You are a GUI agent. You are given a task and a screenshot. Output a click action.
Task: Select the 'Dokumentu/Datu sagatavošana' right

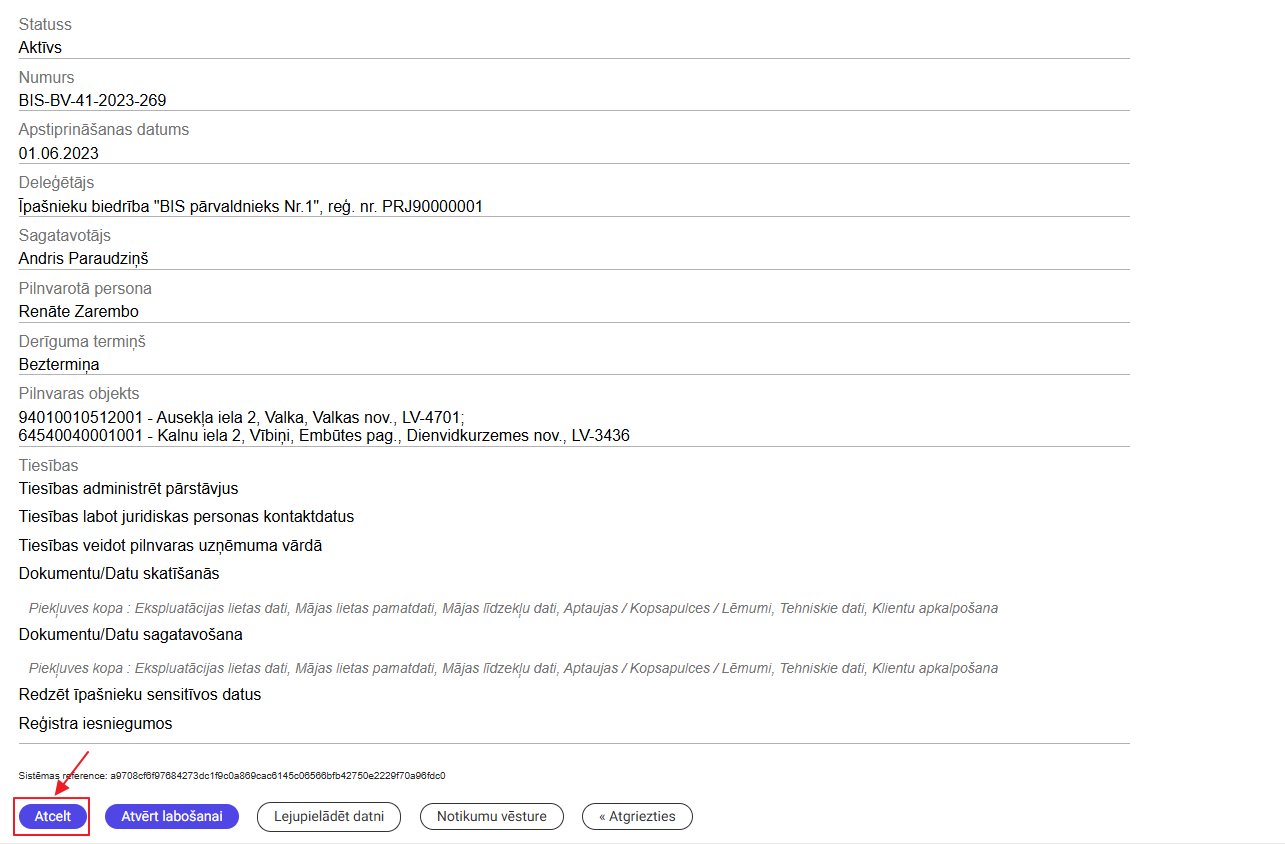click(x=130, y=634)
